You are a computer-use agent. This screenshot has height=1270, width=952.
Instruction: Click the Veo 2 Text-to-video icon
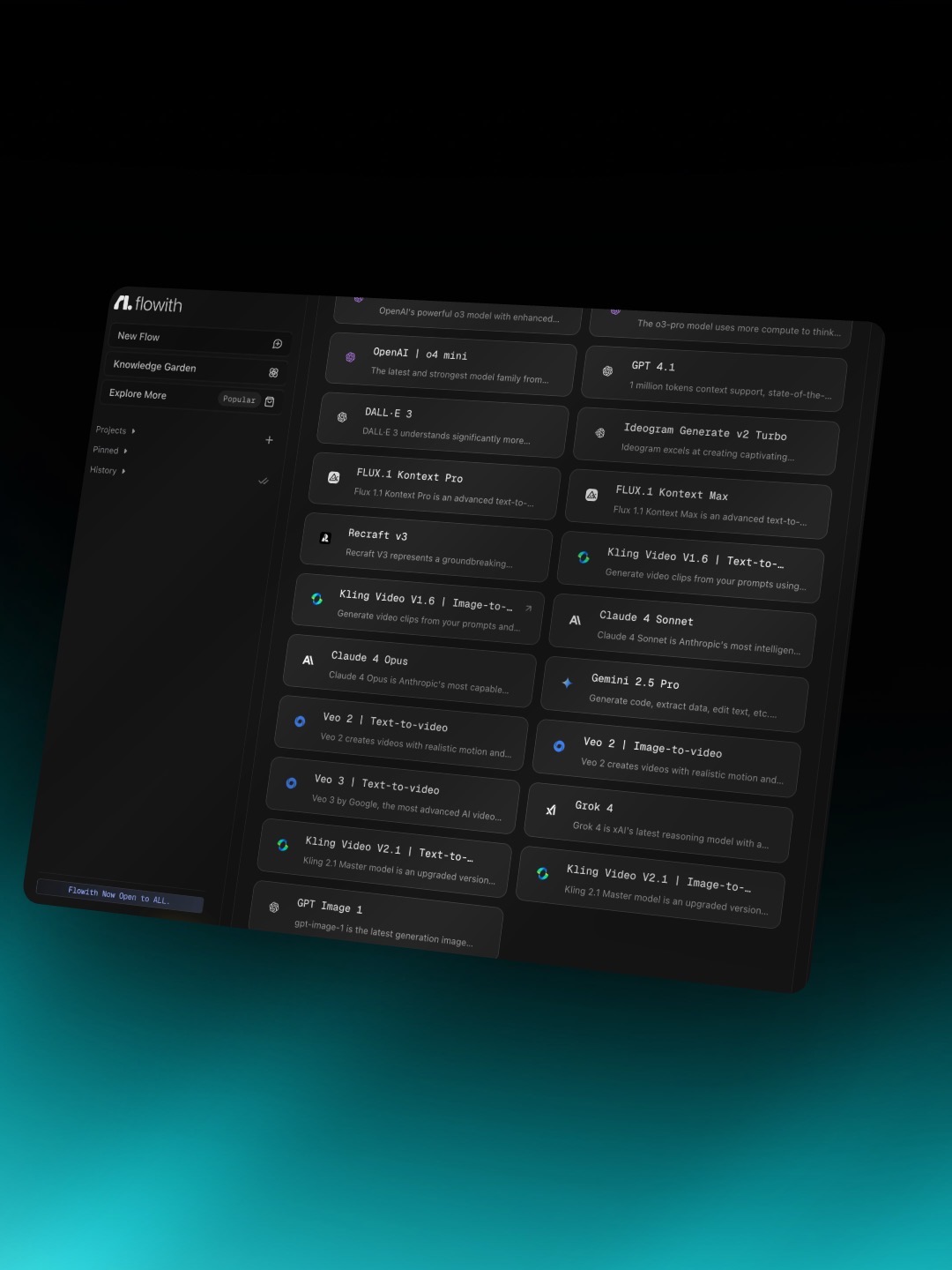pyautogui.click(x=300, y=721)
